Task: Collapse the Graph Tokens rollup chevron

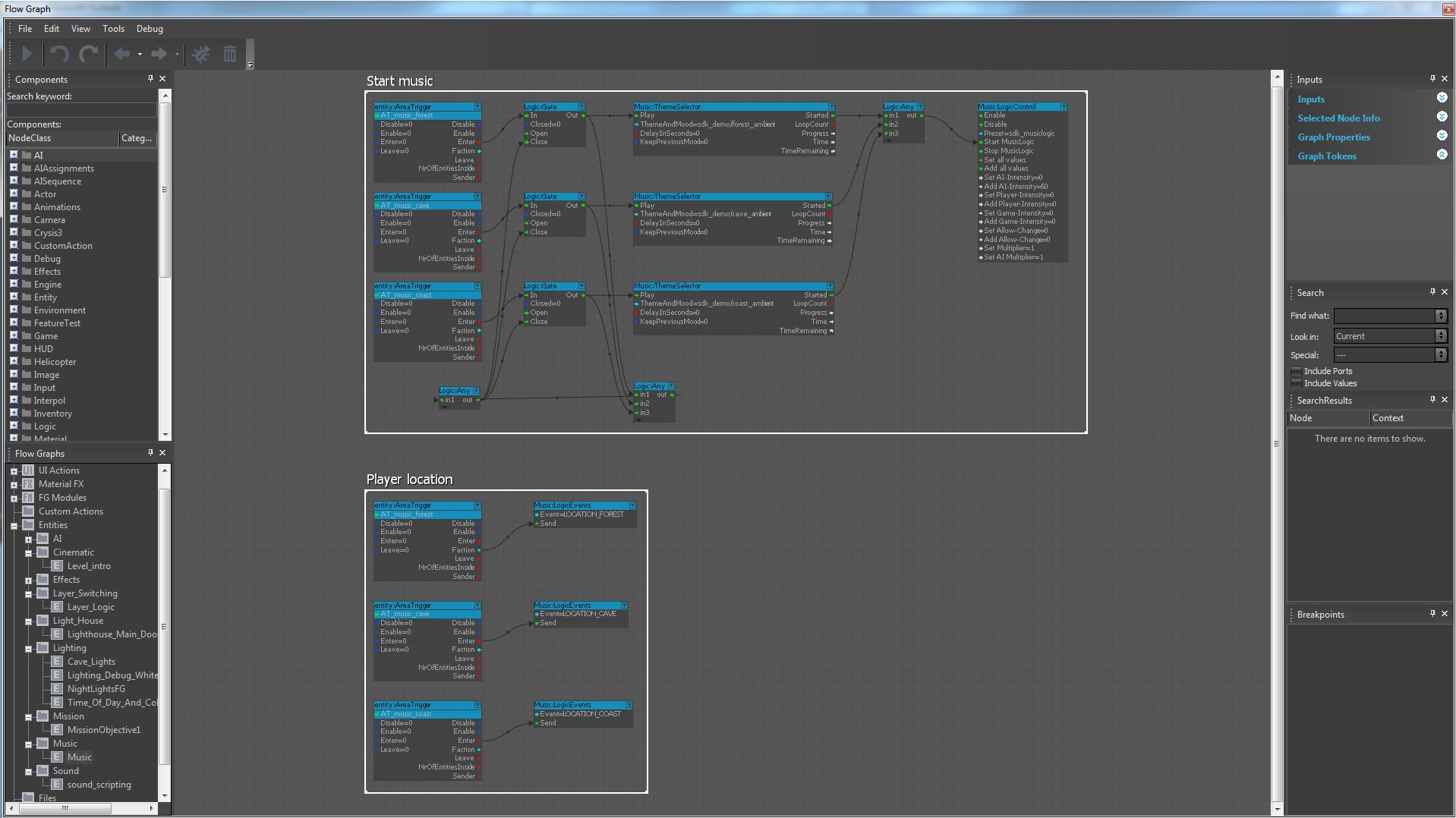Action: 1442,155
